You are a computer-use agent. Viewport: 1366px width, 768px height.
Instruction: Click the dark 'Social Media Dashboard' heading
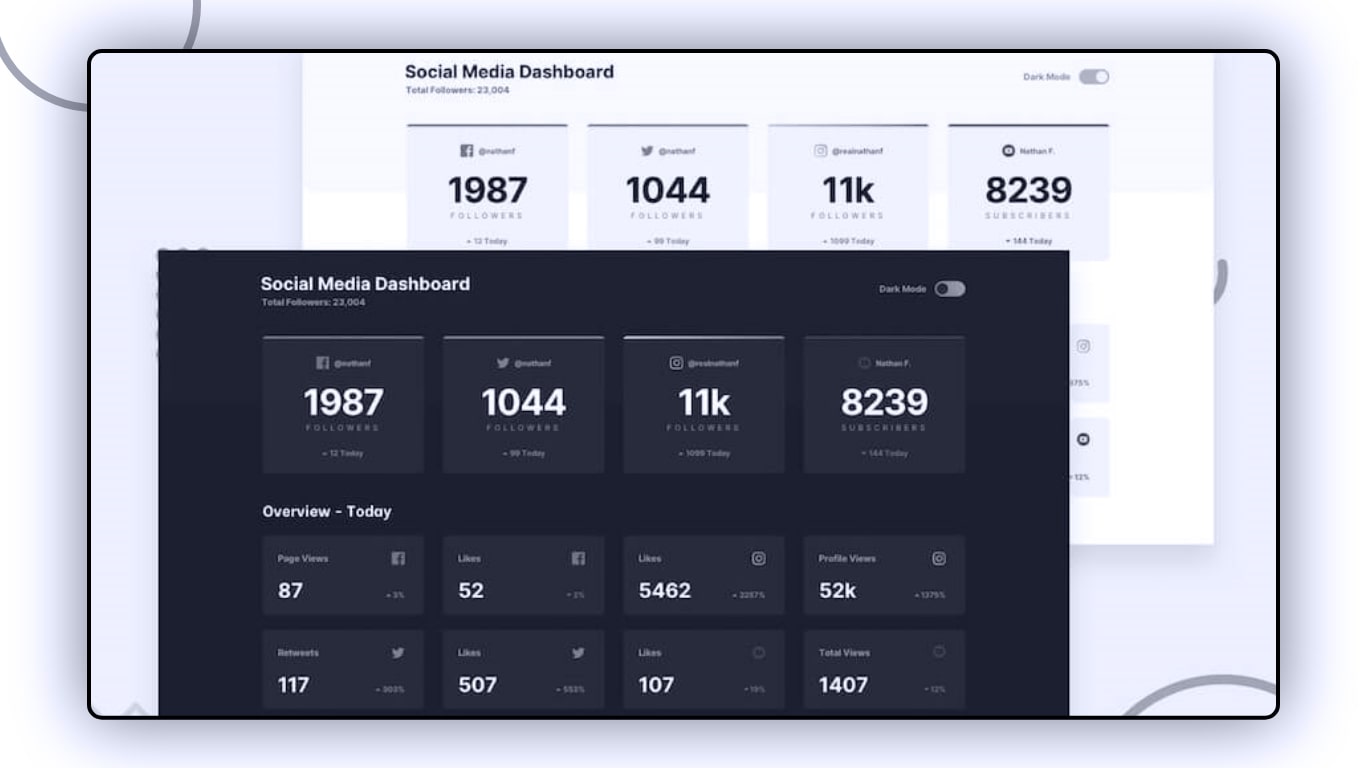point(365,284)
